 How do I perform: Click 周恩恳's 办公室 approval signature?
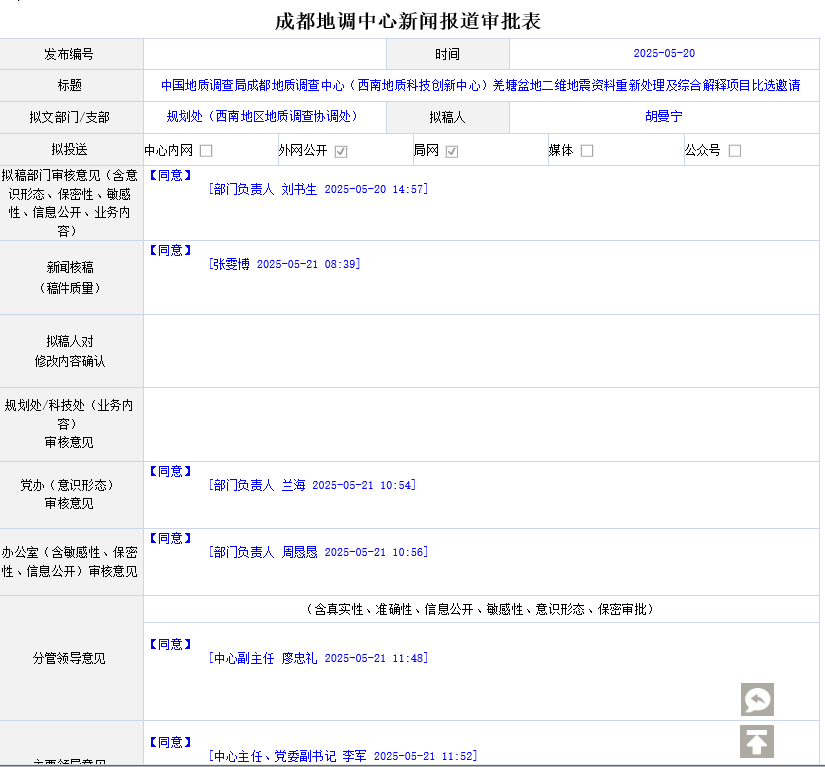point(318,552)
